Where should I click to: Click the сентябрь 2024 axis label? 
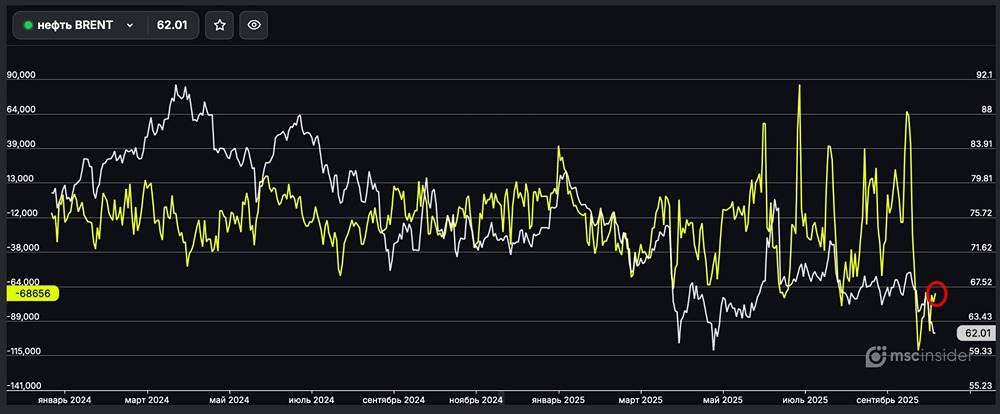393,401
